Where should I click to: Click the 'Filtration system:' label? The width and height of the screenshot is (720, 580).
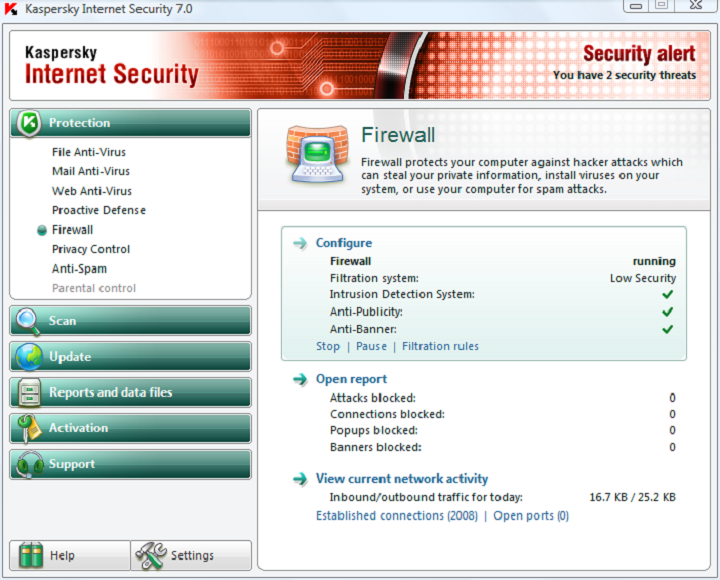tap(374, 278)
